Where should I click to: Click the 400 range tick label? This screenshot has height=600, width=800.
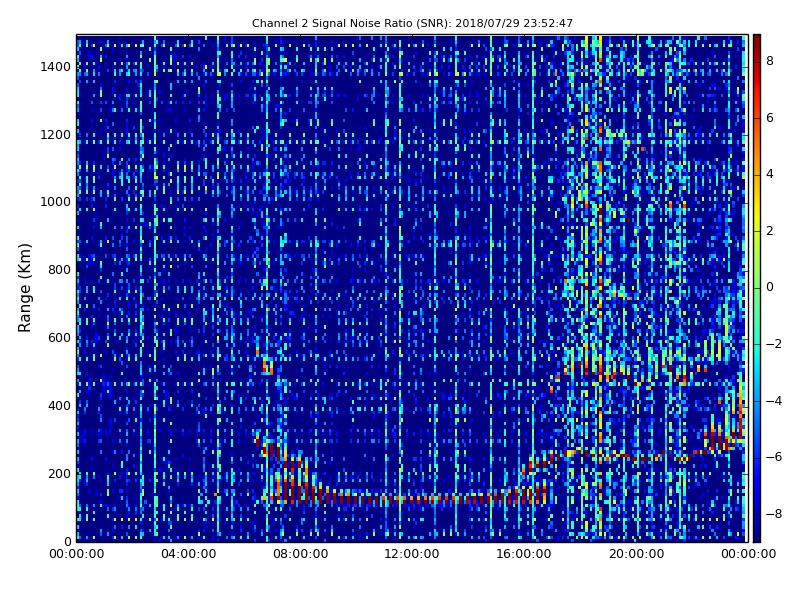point(59,406)
